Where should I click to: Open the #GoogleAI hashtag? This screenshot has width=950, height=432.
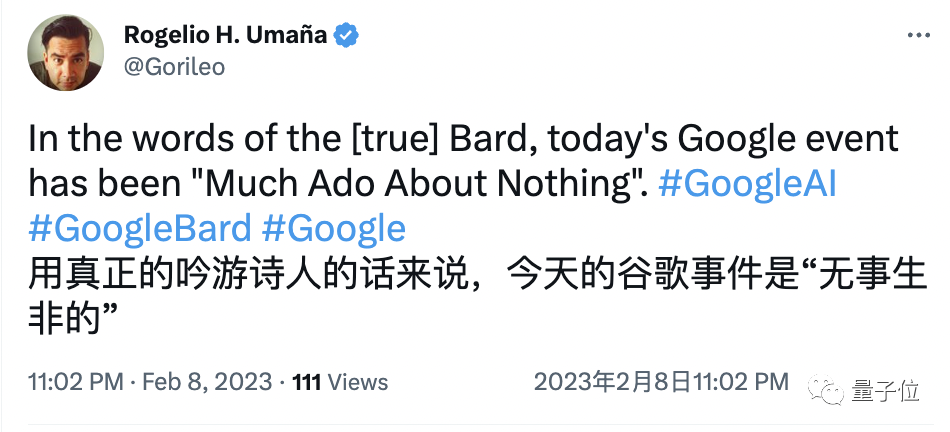pyautogui.click(x=747, y=183)
